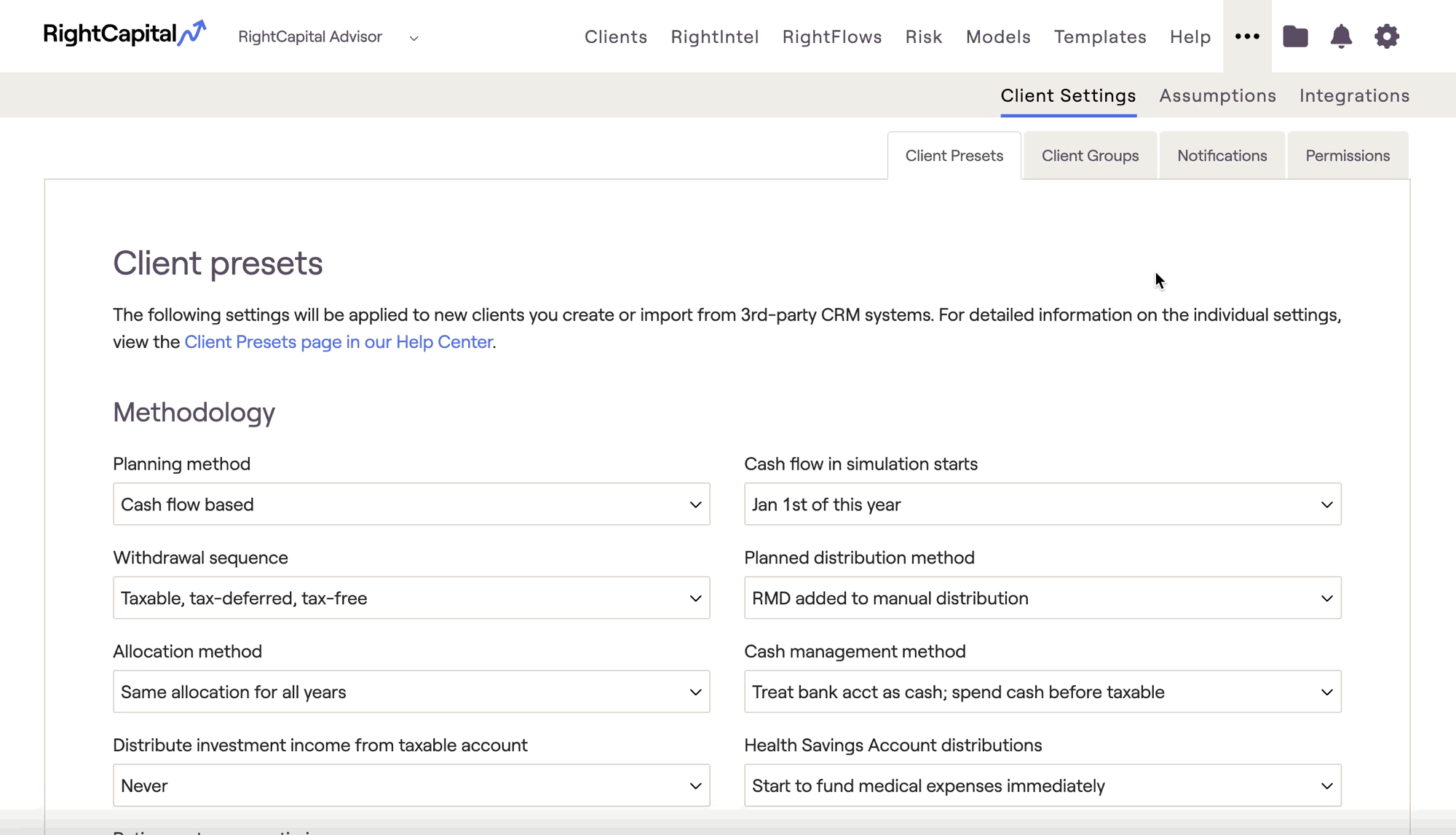
Task: Open Help in top navigation
Action: tap(1190, 36)
